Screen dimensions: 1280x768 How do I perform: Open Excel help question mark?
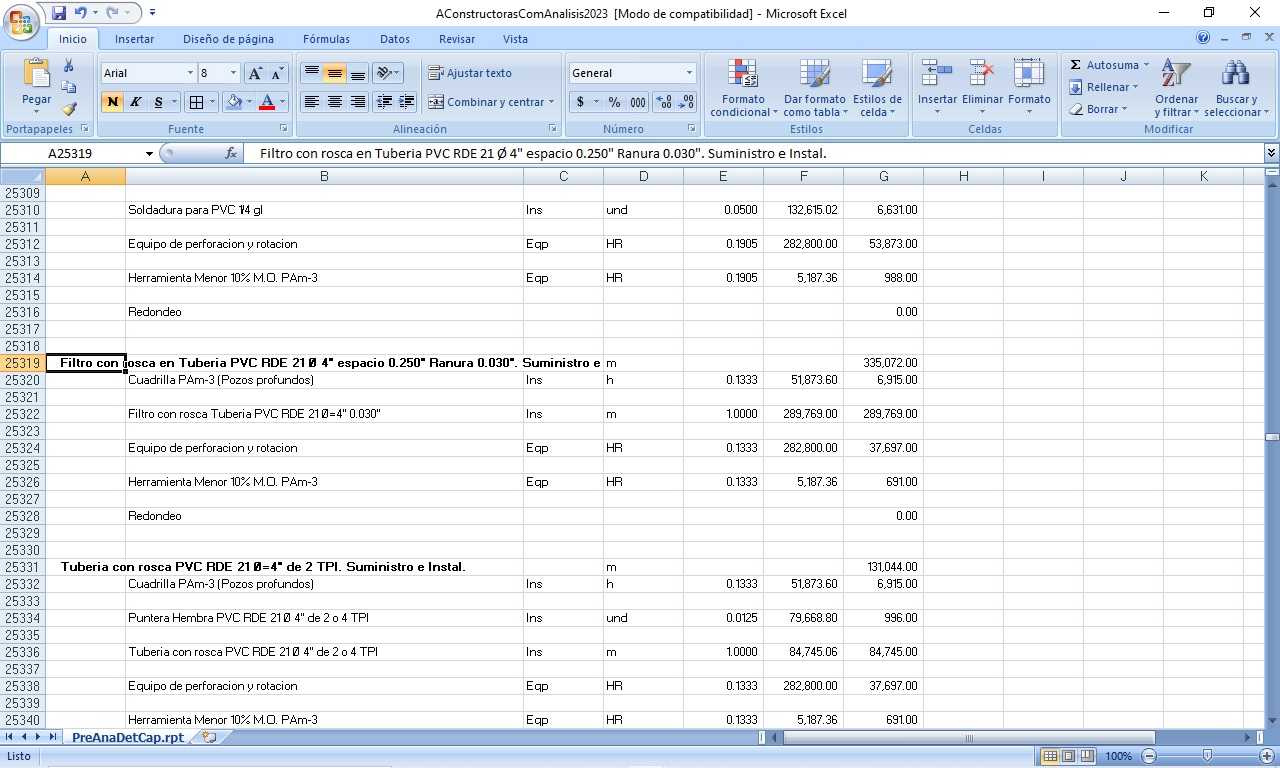1203,37
